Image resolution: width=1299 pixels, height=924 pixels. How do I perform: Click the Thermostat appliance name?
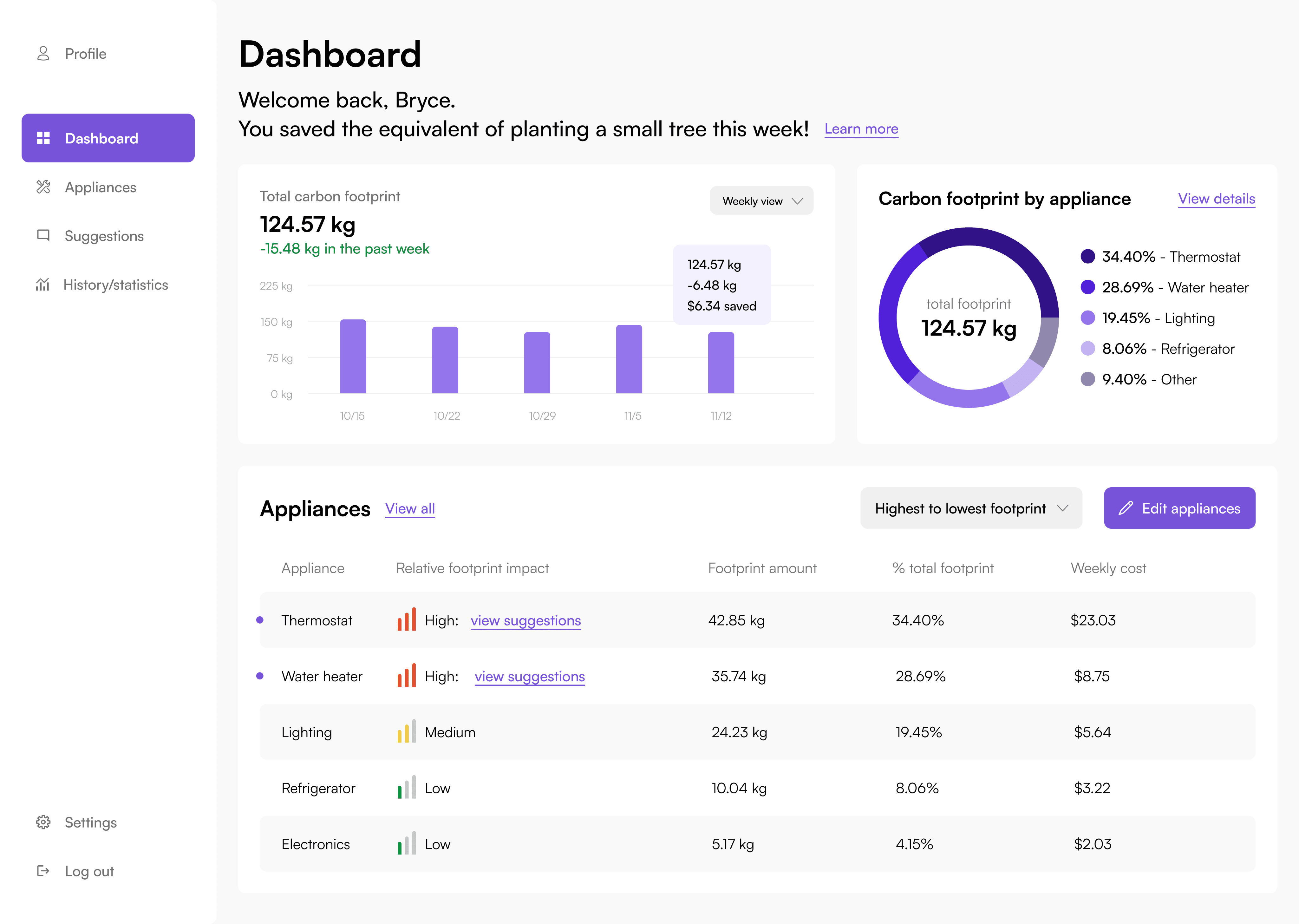(317, 620)
